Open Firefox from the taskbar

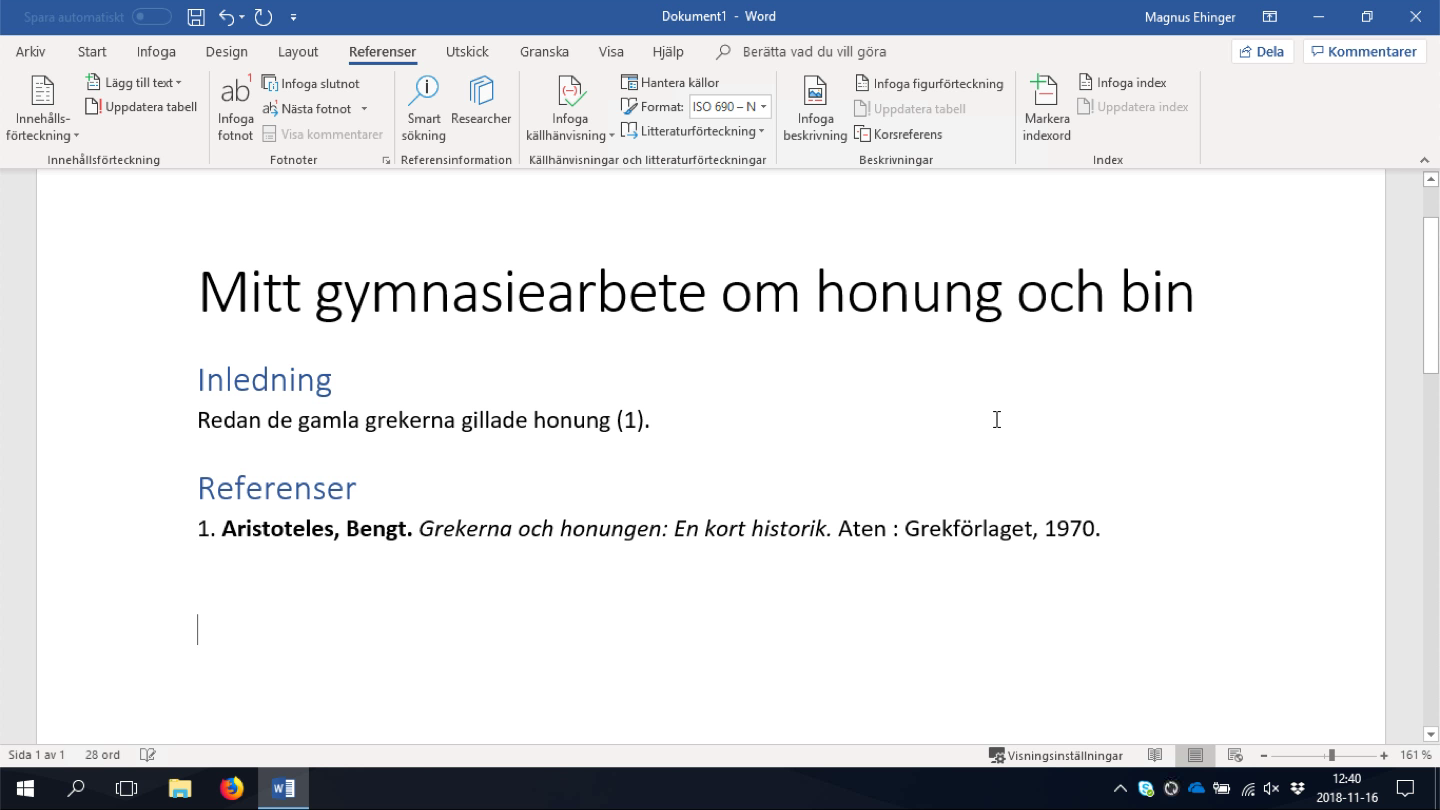(x=231, y=788)
